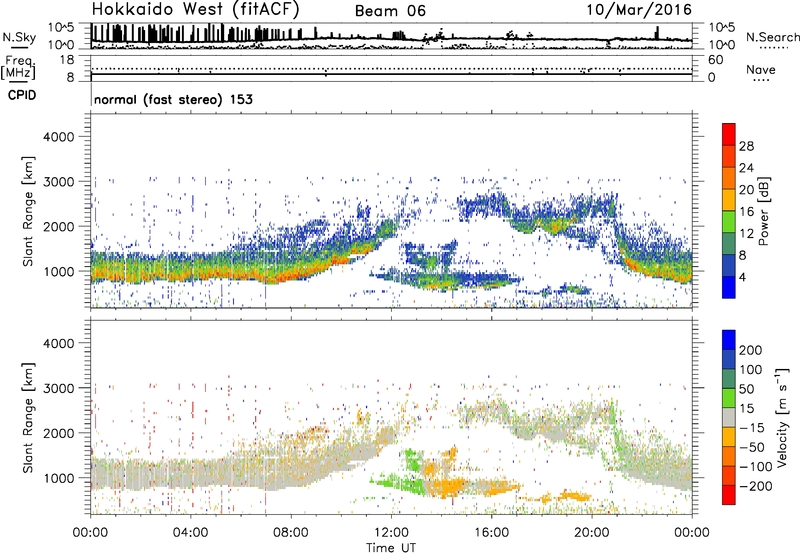Viewport: 800px width, 554px height.
Task: Select the 'Time UT' axis title
Action: [x=391, y=547]
